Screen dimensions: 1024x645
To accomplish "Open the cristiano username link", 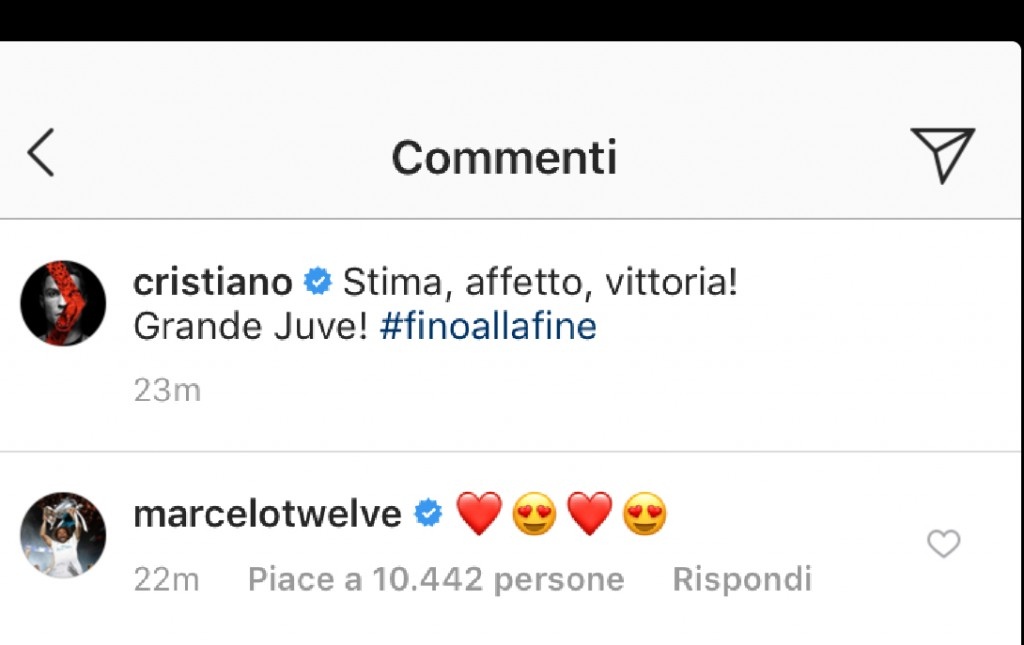I will pyautogui.click(x=213, y=282).
